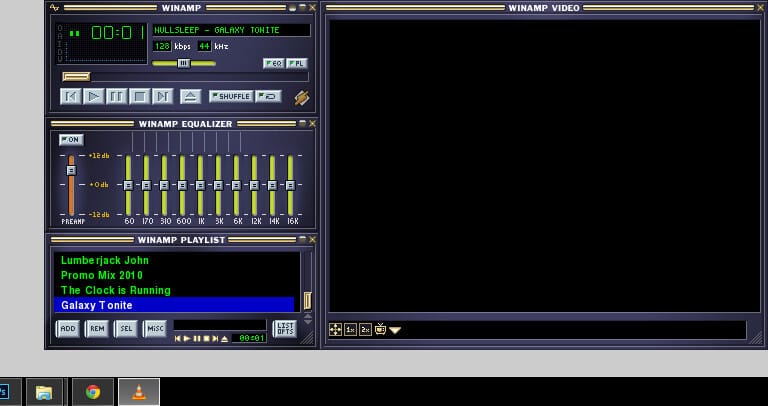The width and height of the screenshot is (768, 406).
Task: Set video size to 2x
Action: point(365,329)
